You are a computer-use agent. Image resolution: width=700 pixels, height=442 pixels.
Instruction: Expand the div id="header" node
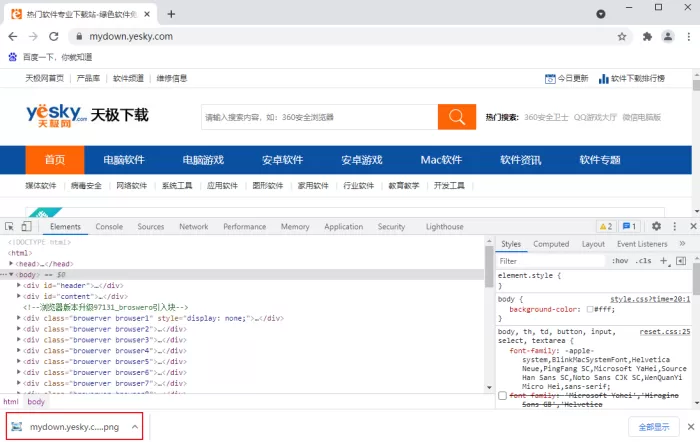[19, 285]
